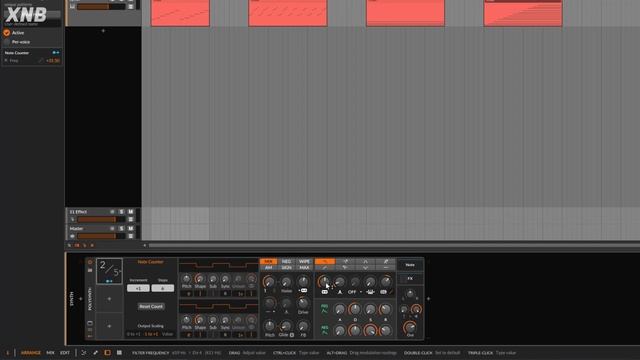Solo the Master track
This screenshot has height=360, width=640.
tap(122, 229)
